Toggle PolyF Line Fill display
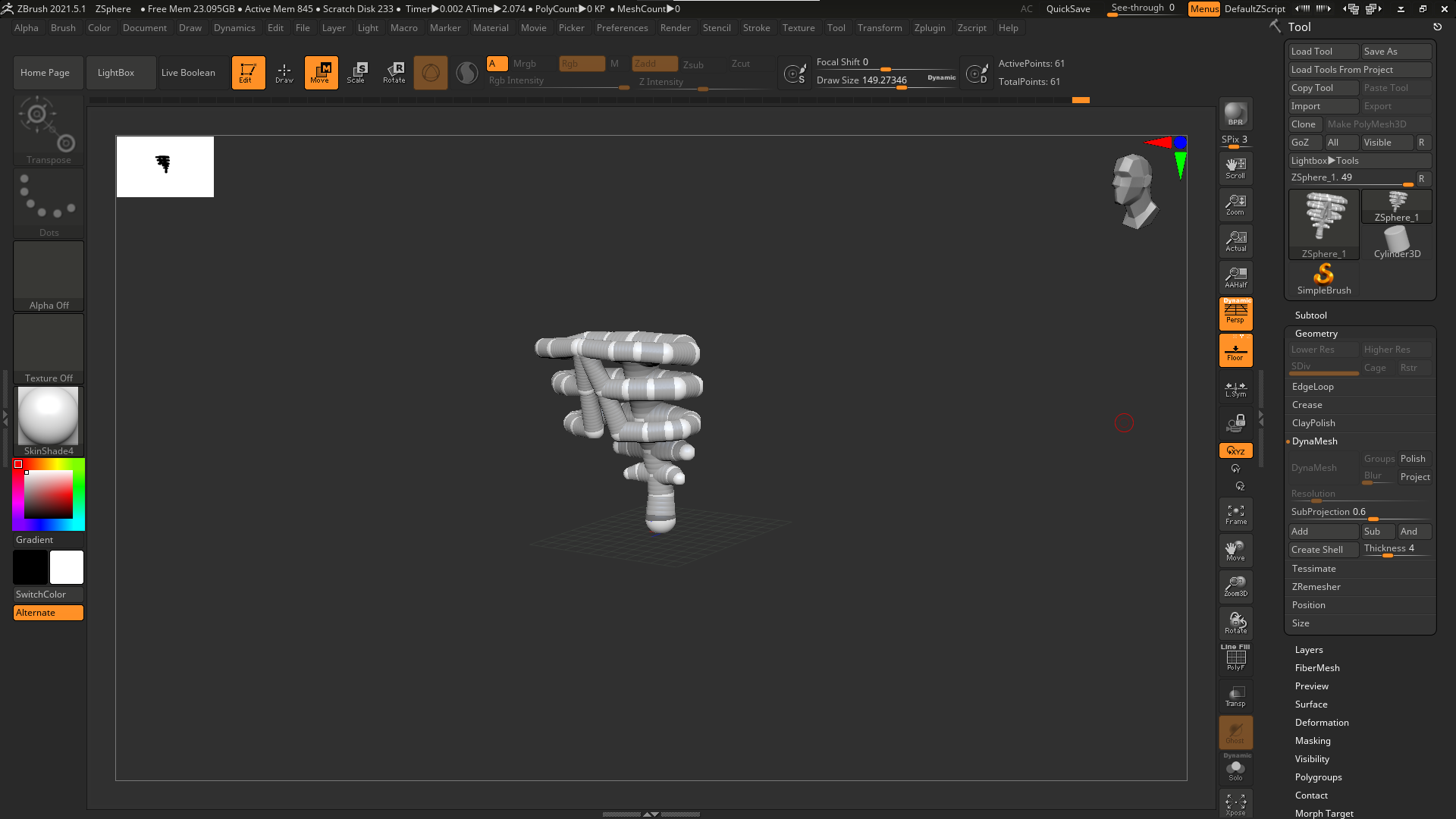The height and width of the screenshot is (819, 1456). [x=1235, y=657]
